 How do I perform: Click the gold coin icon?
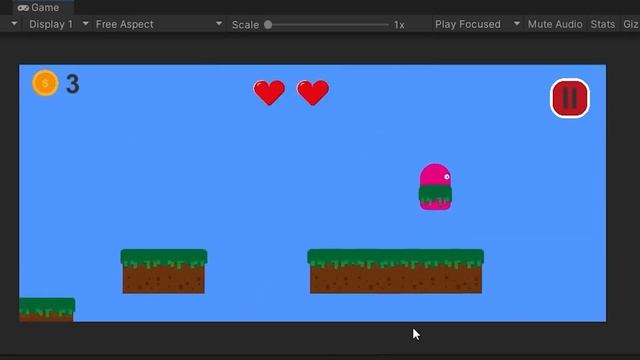[x=45, y=83]
